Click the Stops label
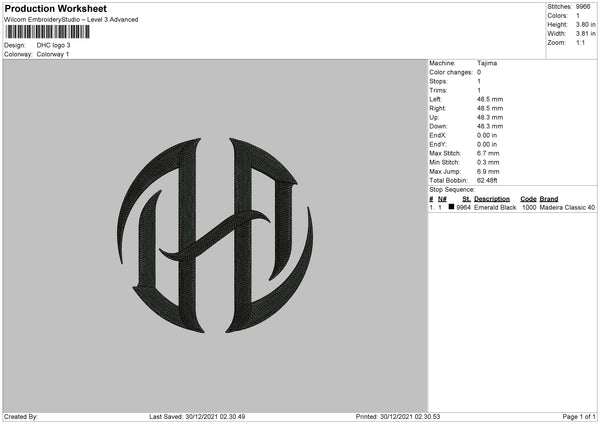Viewport: 600px width, 424px height. [x=438, y=81]
